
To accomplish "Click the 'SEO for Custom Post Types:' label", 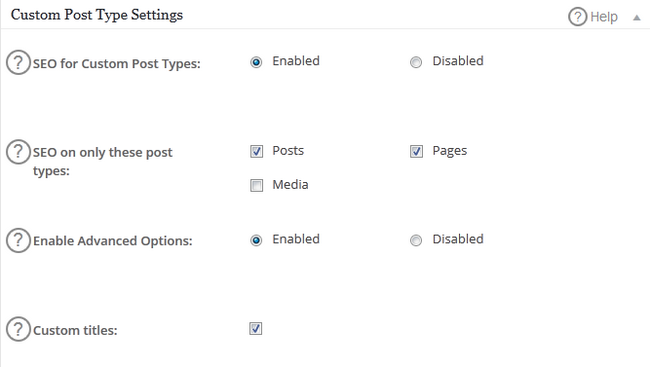I will click(x=116, y=64).
